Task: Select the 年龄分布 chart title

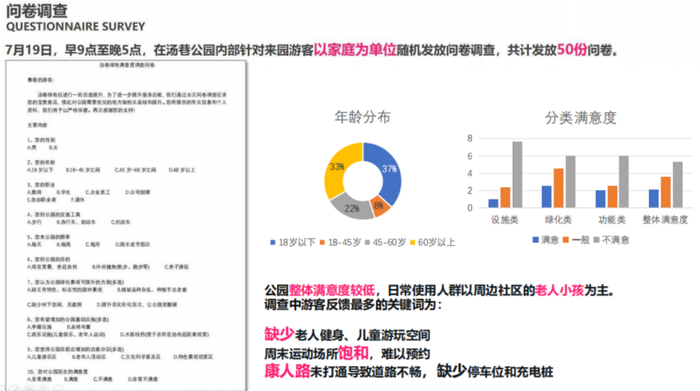Action: coord(362,117)
